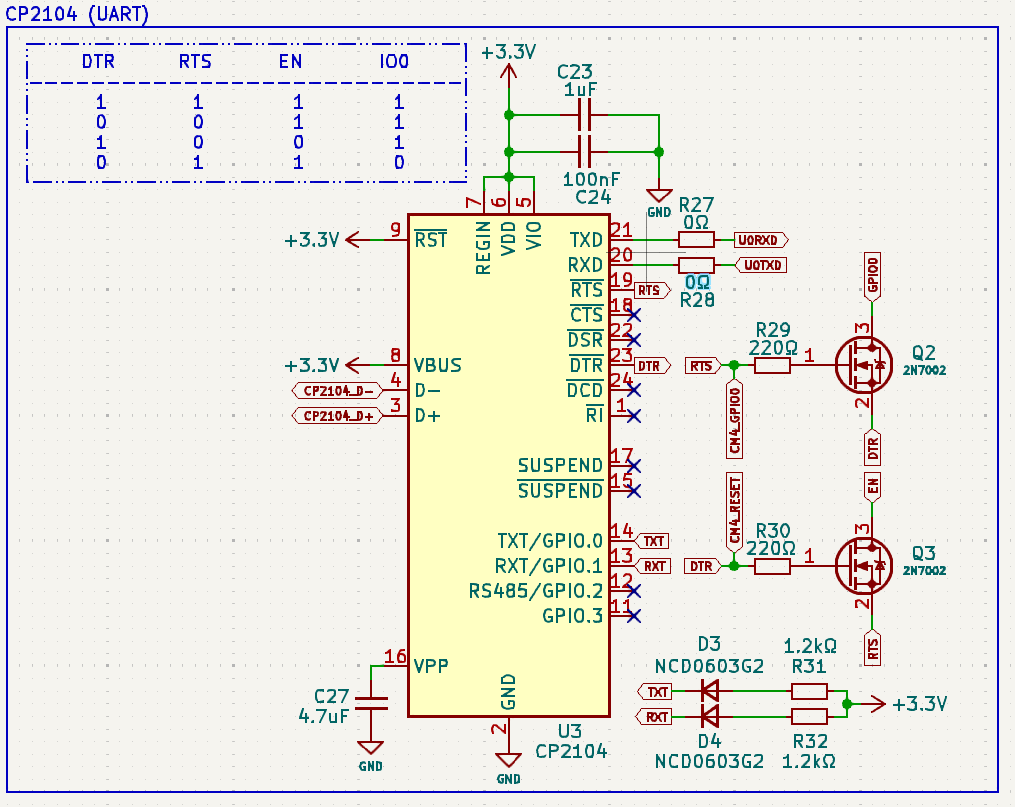Select the C24 100nF capacitor symbol
1015x807 pixels.
pyautogui.click(x=584, y=152)
